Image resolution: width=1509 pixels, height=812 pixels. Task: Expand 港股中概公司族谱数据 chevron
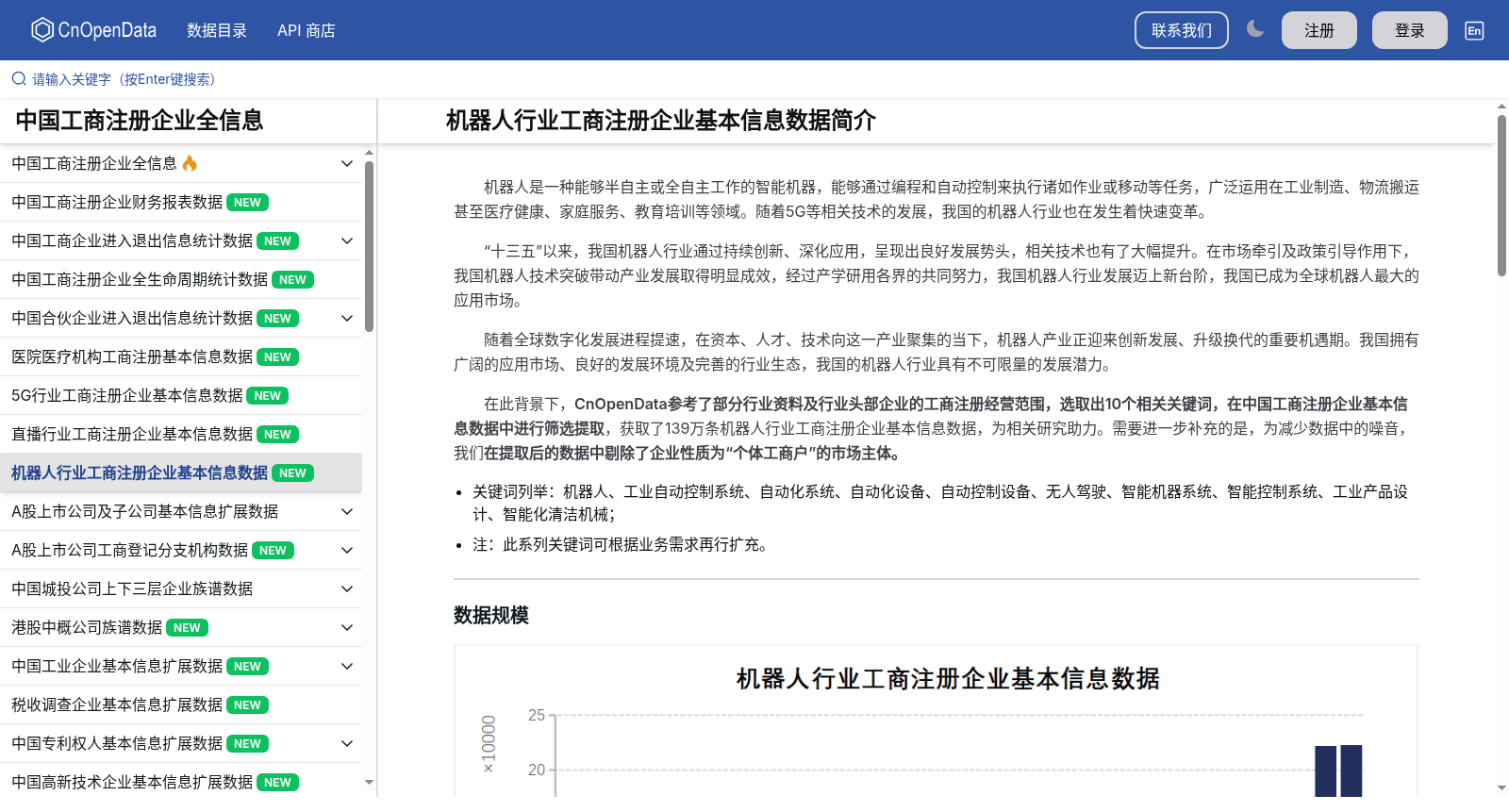pos(347,627)
